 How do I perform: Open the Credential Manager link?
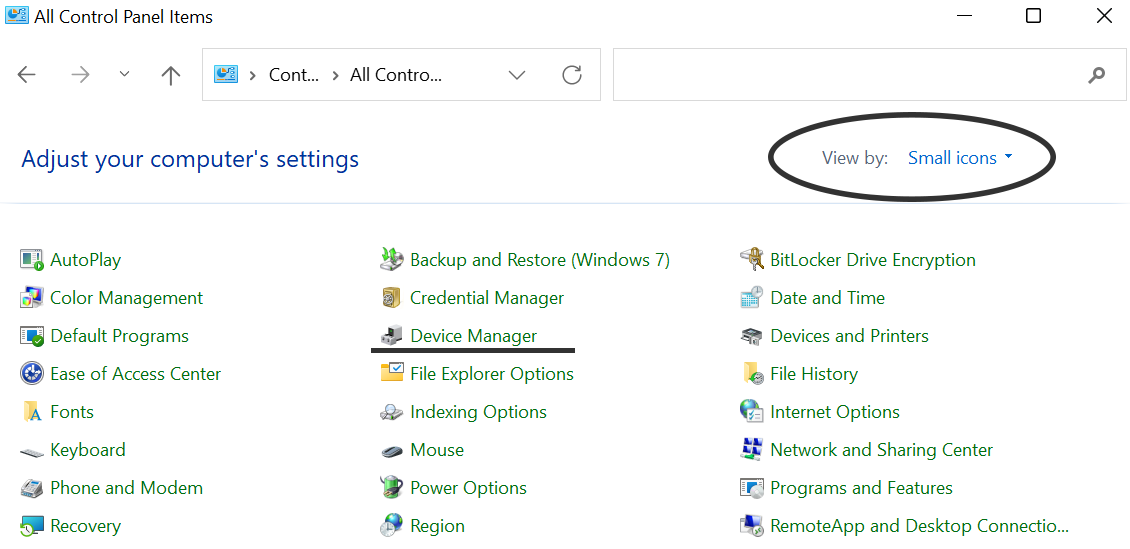pos(487,298)
